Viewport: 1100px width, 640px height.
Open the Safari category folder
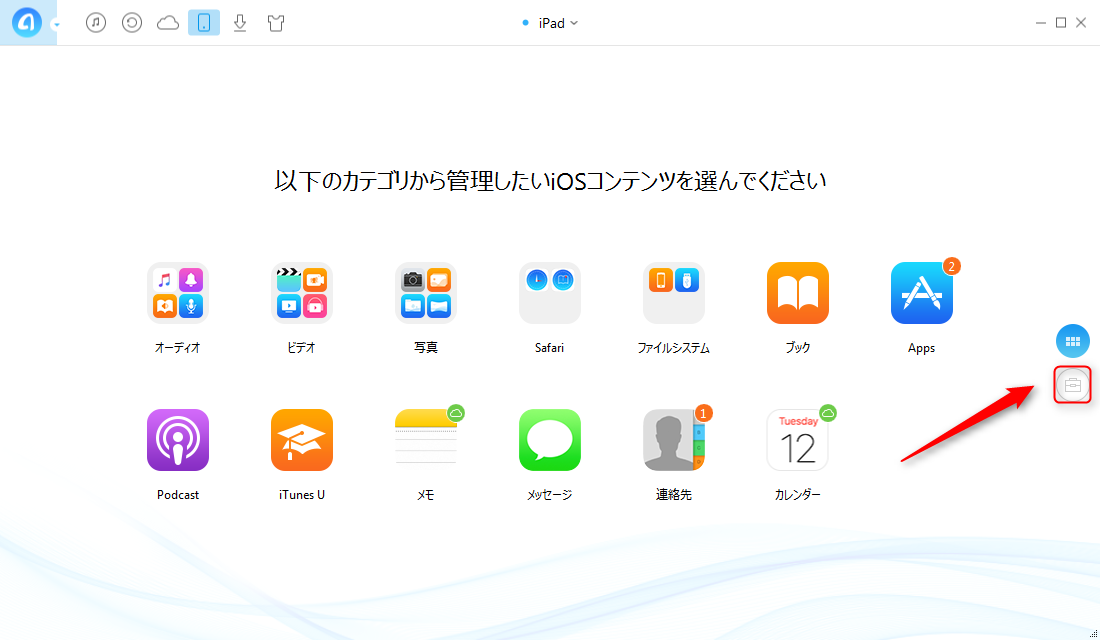[x=550, y=293]
